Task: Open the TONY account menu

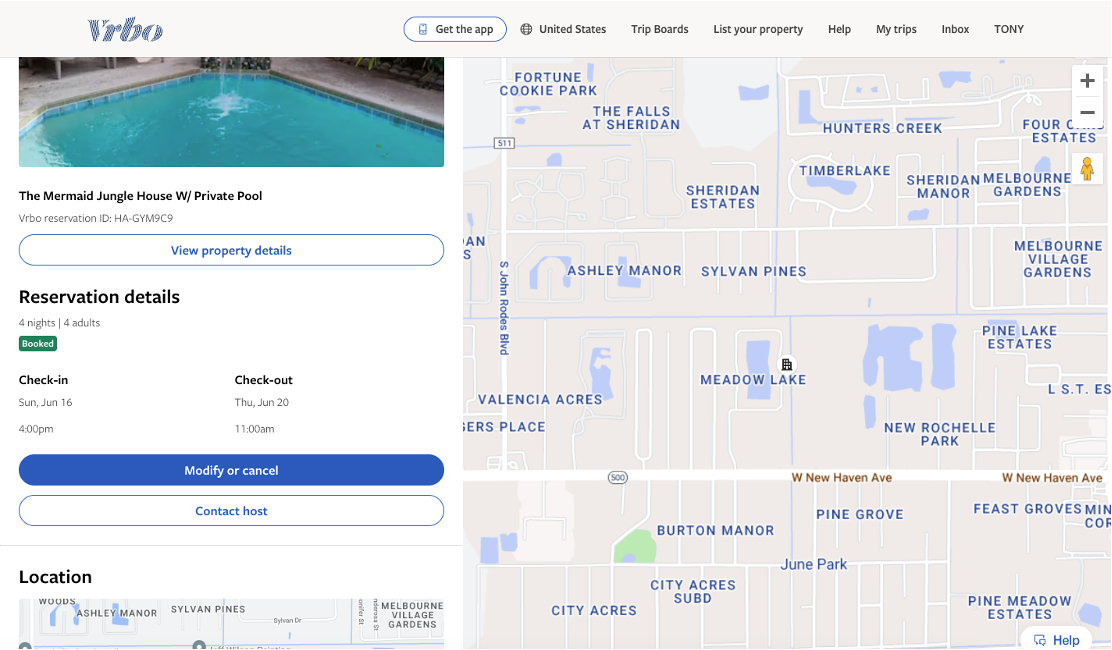Action: (x=1008, y=29)
